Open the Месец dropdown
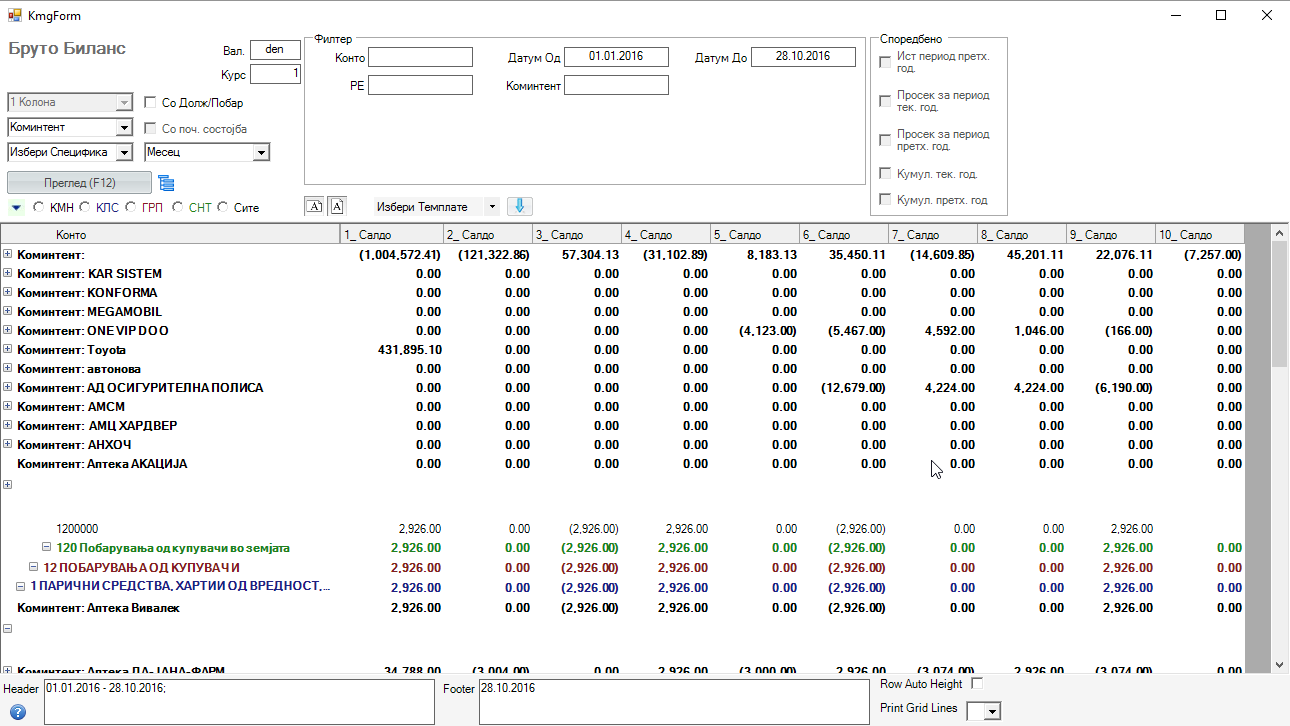Screen dimensions: 1290x726 tap(261, 153)
